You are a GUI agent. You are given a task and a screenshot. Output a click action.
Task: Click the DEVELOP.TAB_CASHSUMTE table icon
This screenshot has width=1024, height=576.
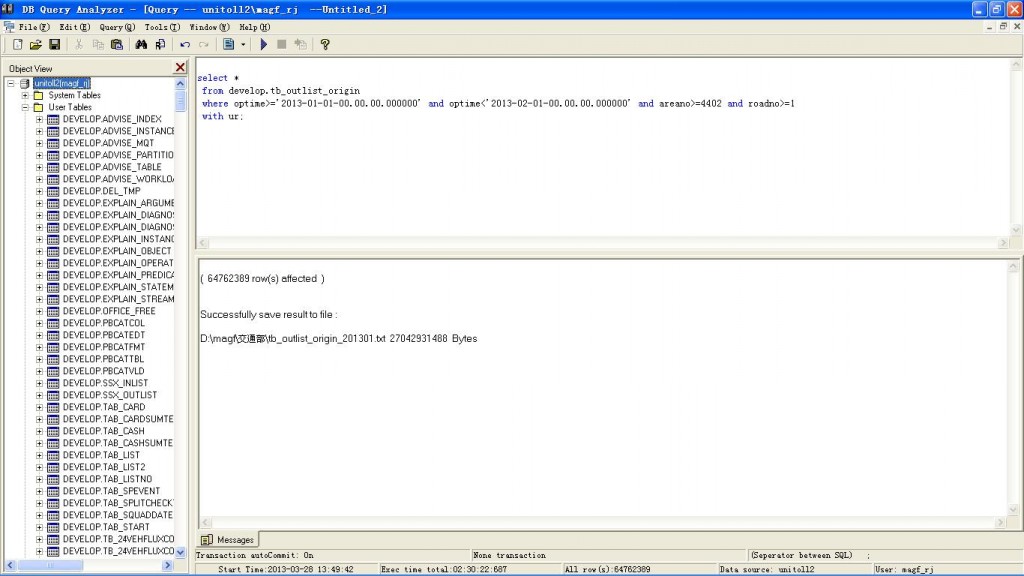[53, 443]
